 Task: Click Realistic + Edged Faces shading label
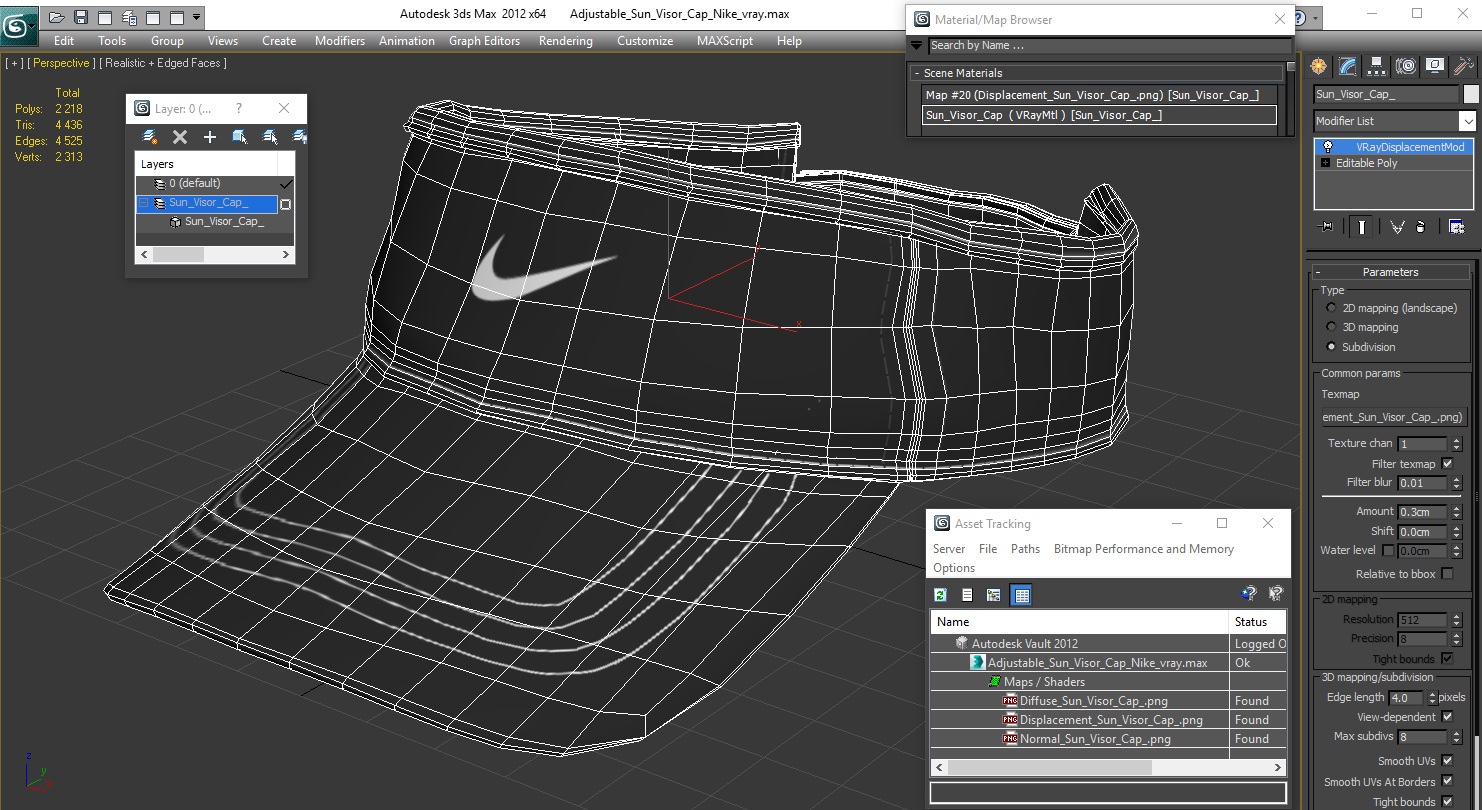coord(163,63)
